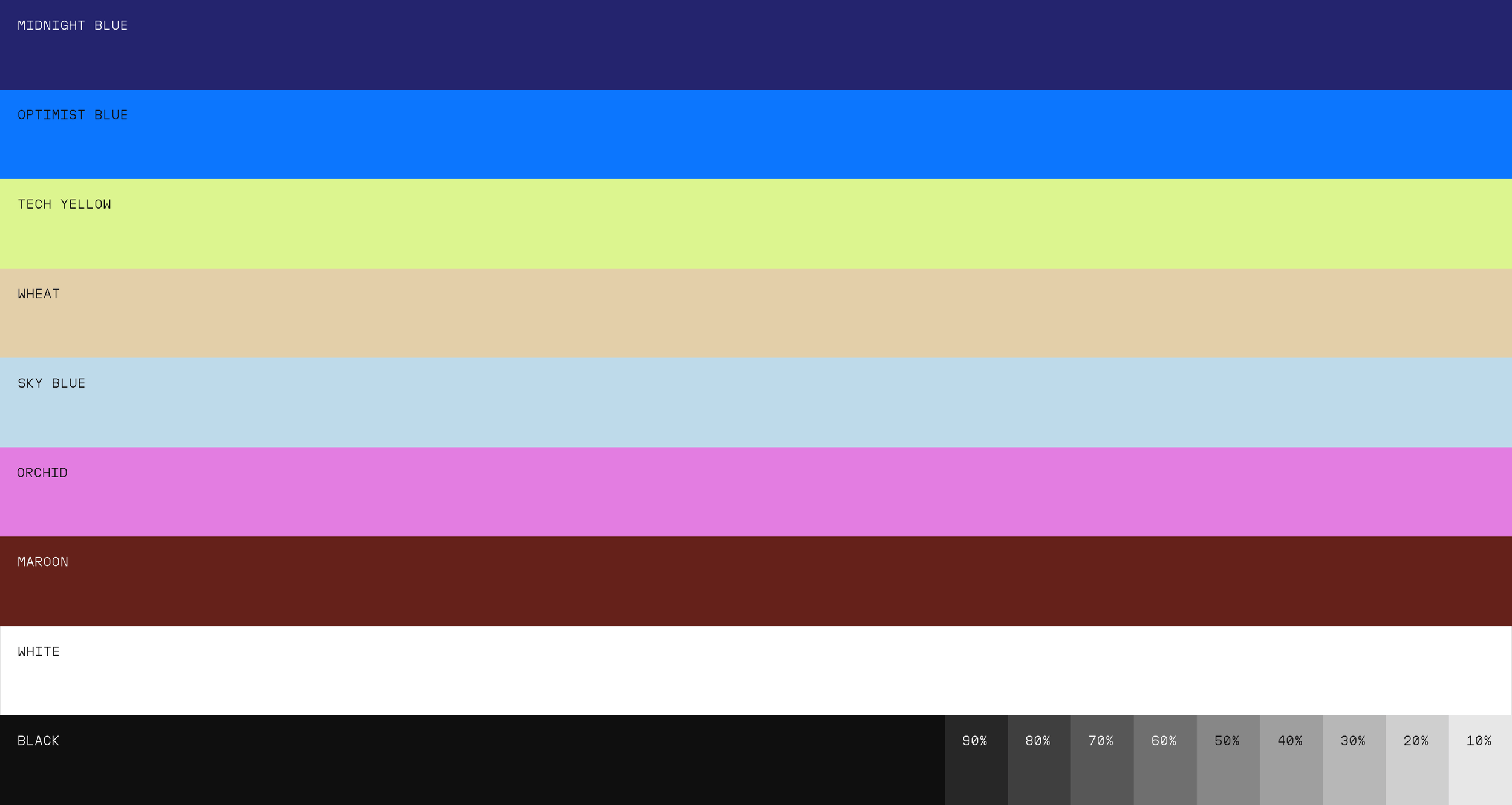Choose the 40% gray tint
Viewport: 1512px width, 805px height.
pyautogui.click(x=1291, y=760)
